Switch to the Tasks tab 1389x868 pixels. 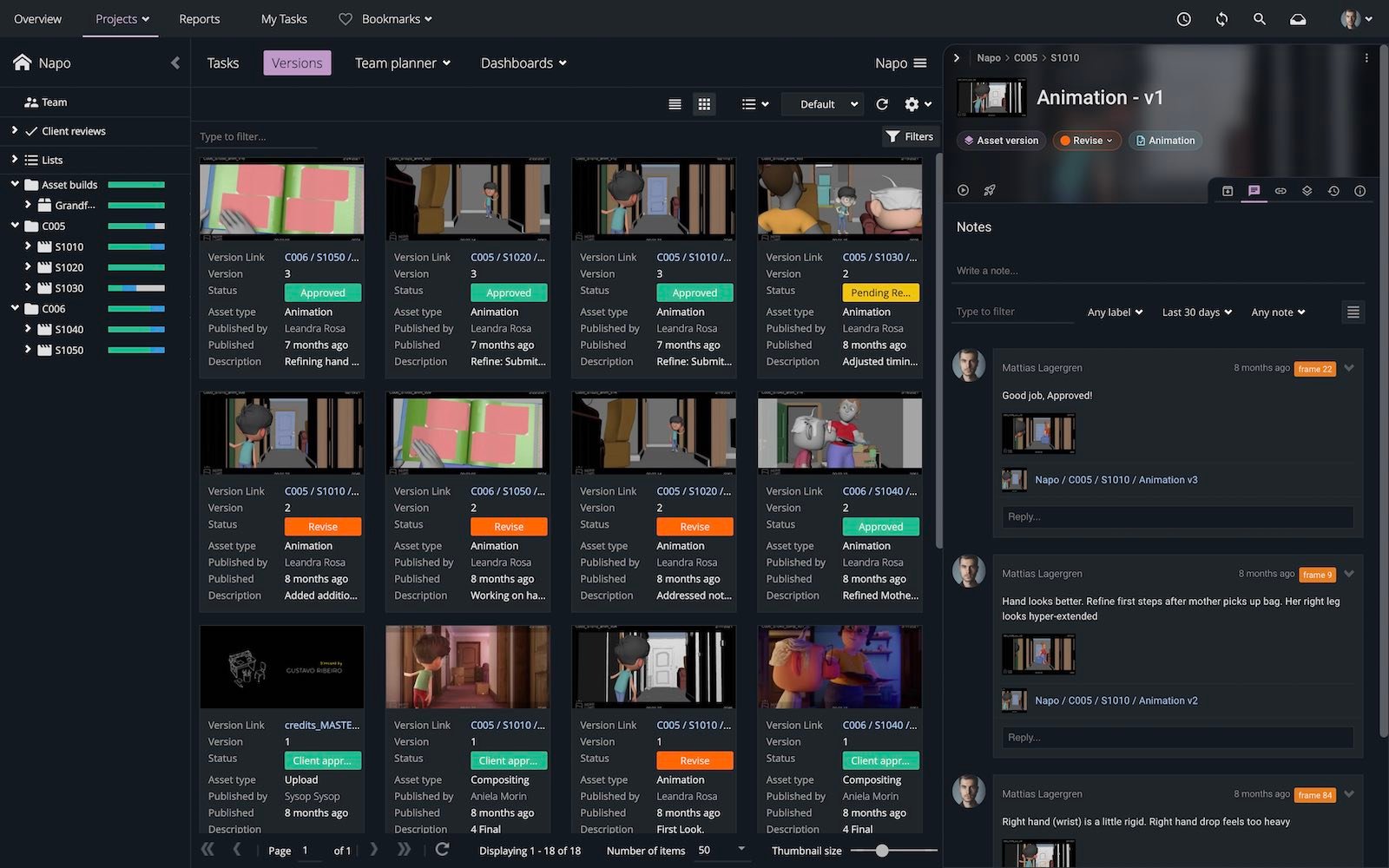click(x=222, y=62)
